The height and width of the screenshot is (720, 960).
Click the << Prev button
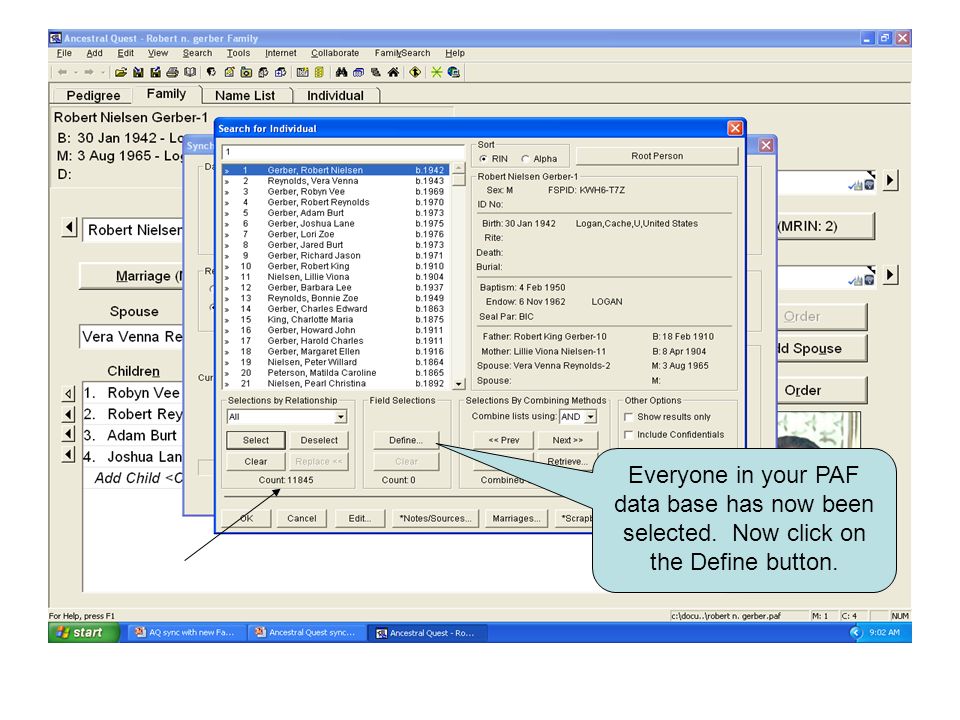504,440
